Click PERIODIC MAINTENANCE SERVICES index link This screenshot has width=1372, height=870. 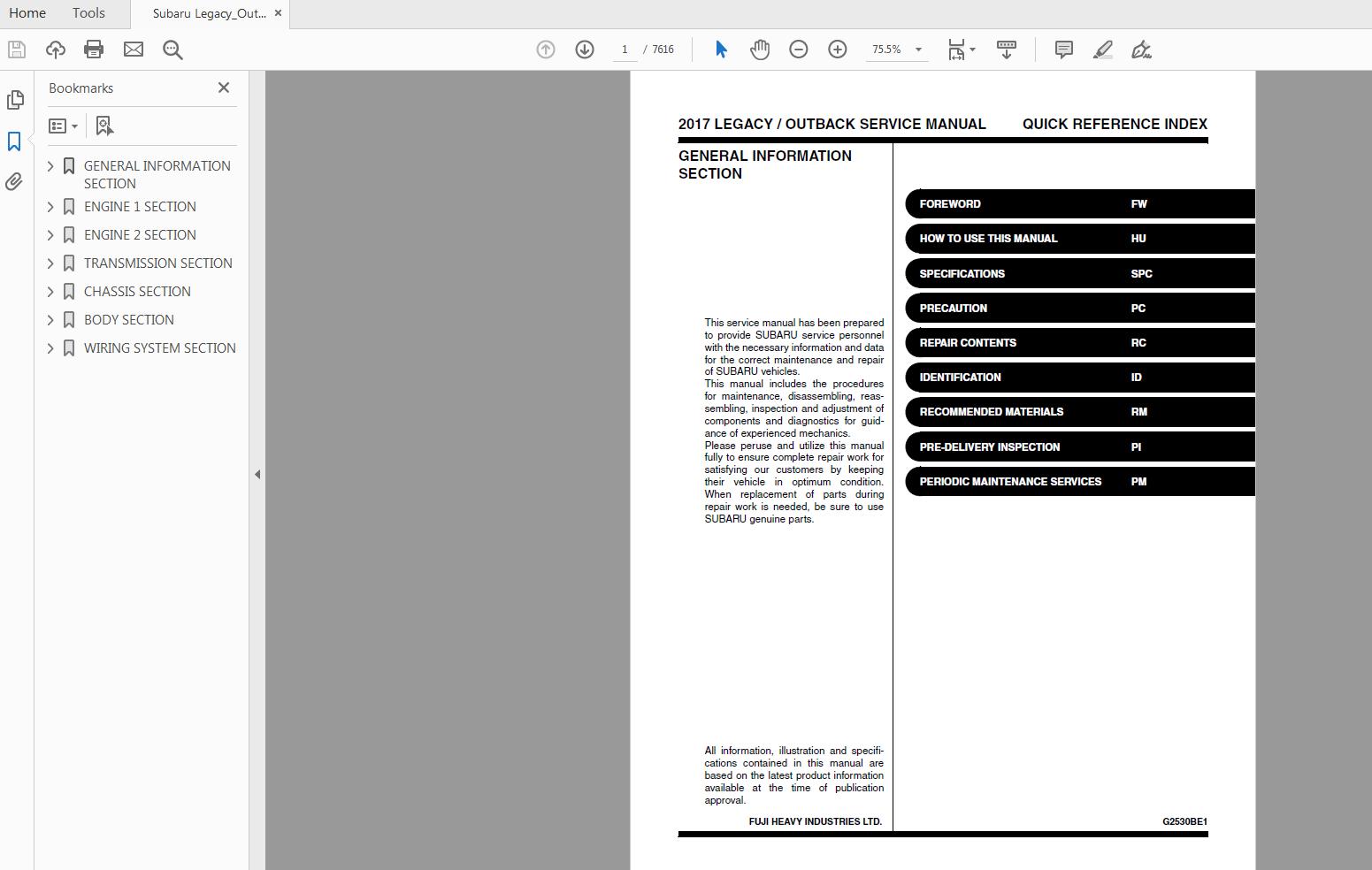[x=1080, y=482]
